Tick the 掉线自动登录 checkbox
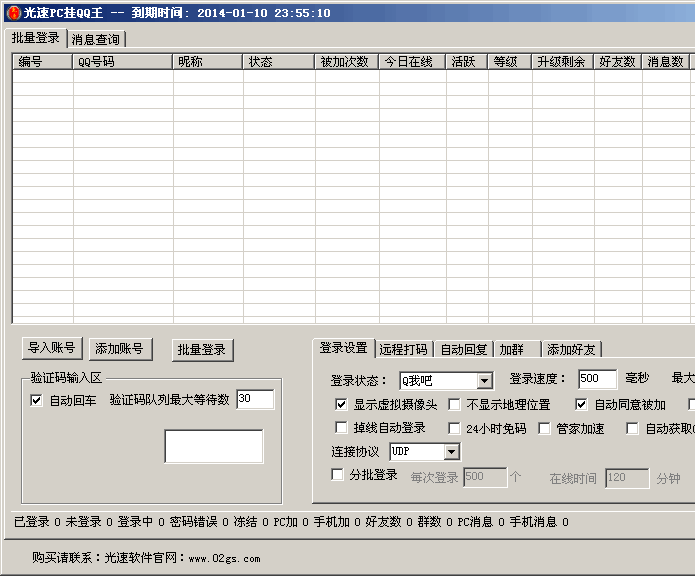 click(x=342, y=428)
